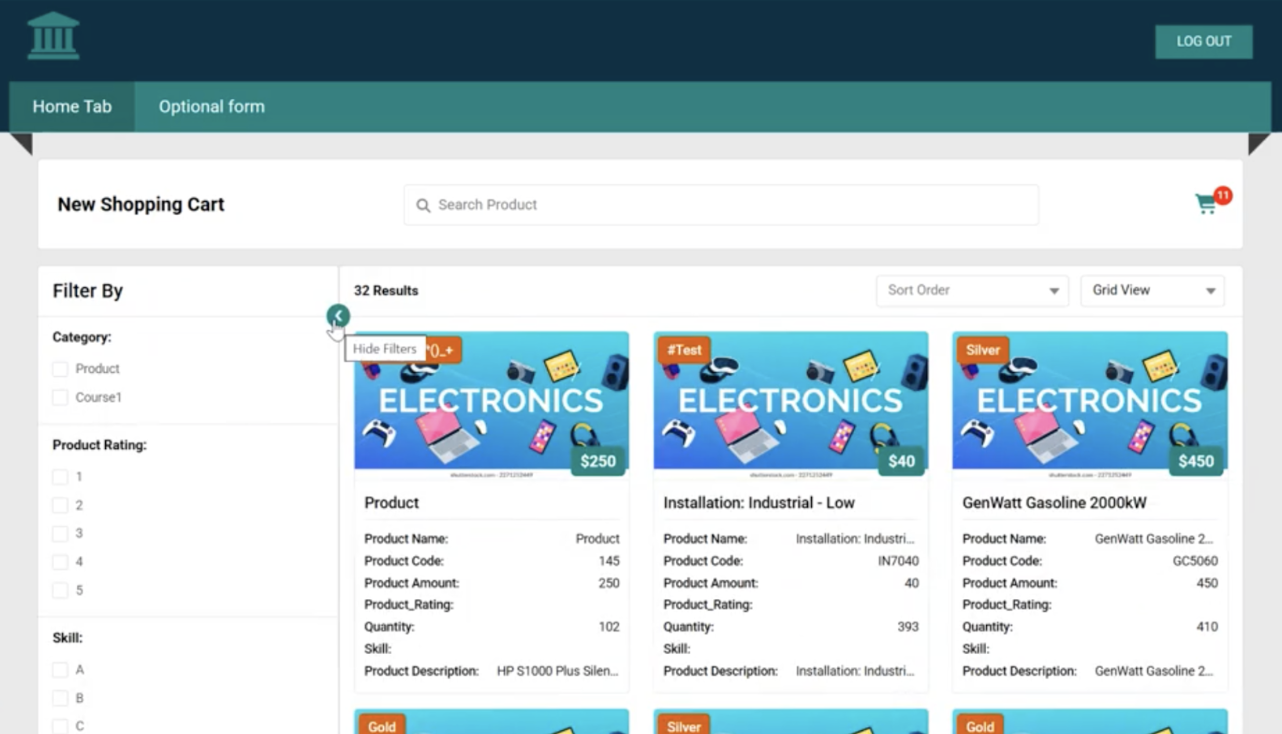This screenshot has height=734, width=1282.
Task: Click the #Test badge on Installation product
Action: pyautogui.click(x=684, y=350)
